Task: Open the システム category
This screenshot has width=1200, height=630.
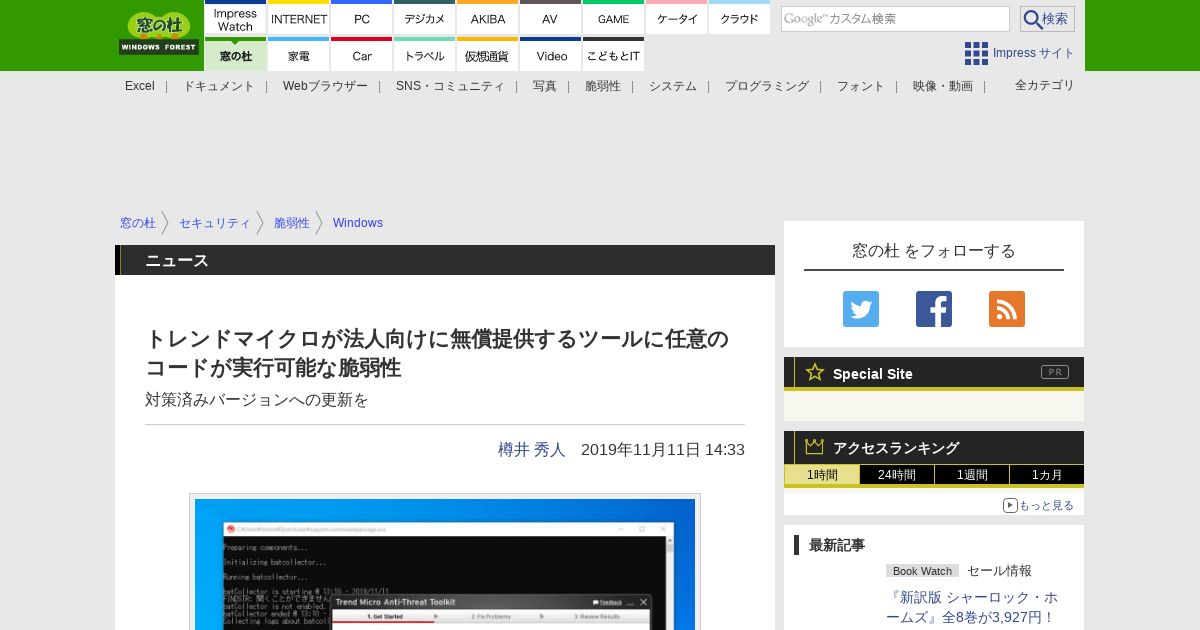Action: click(673, 86)
